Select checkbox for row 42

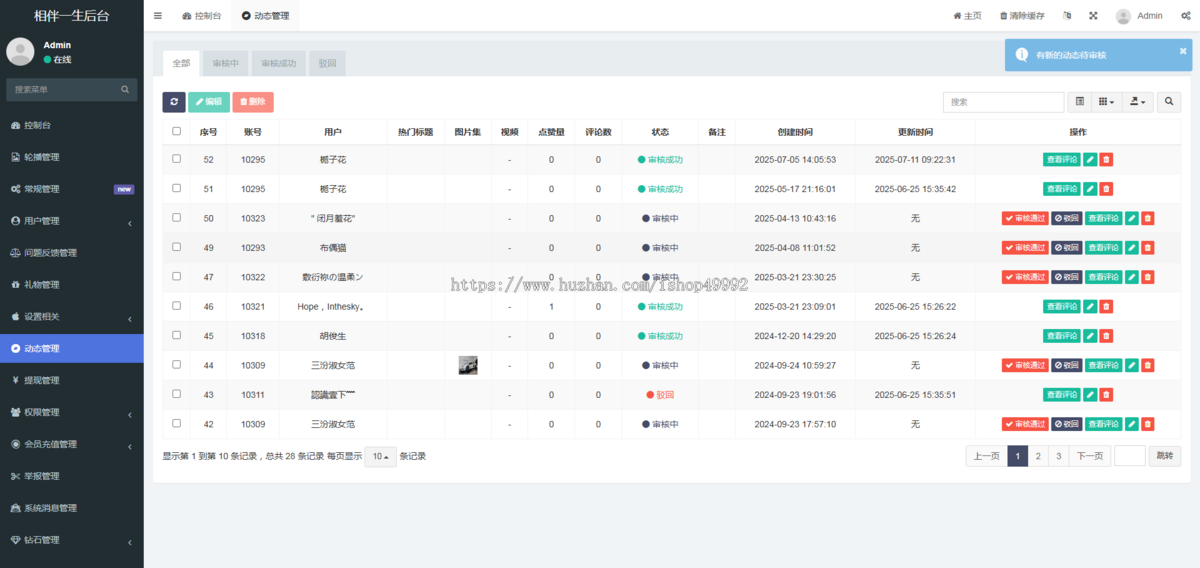pos(177,423)
